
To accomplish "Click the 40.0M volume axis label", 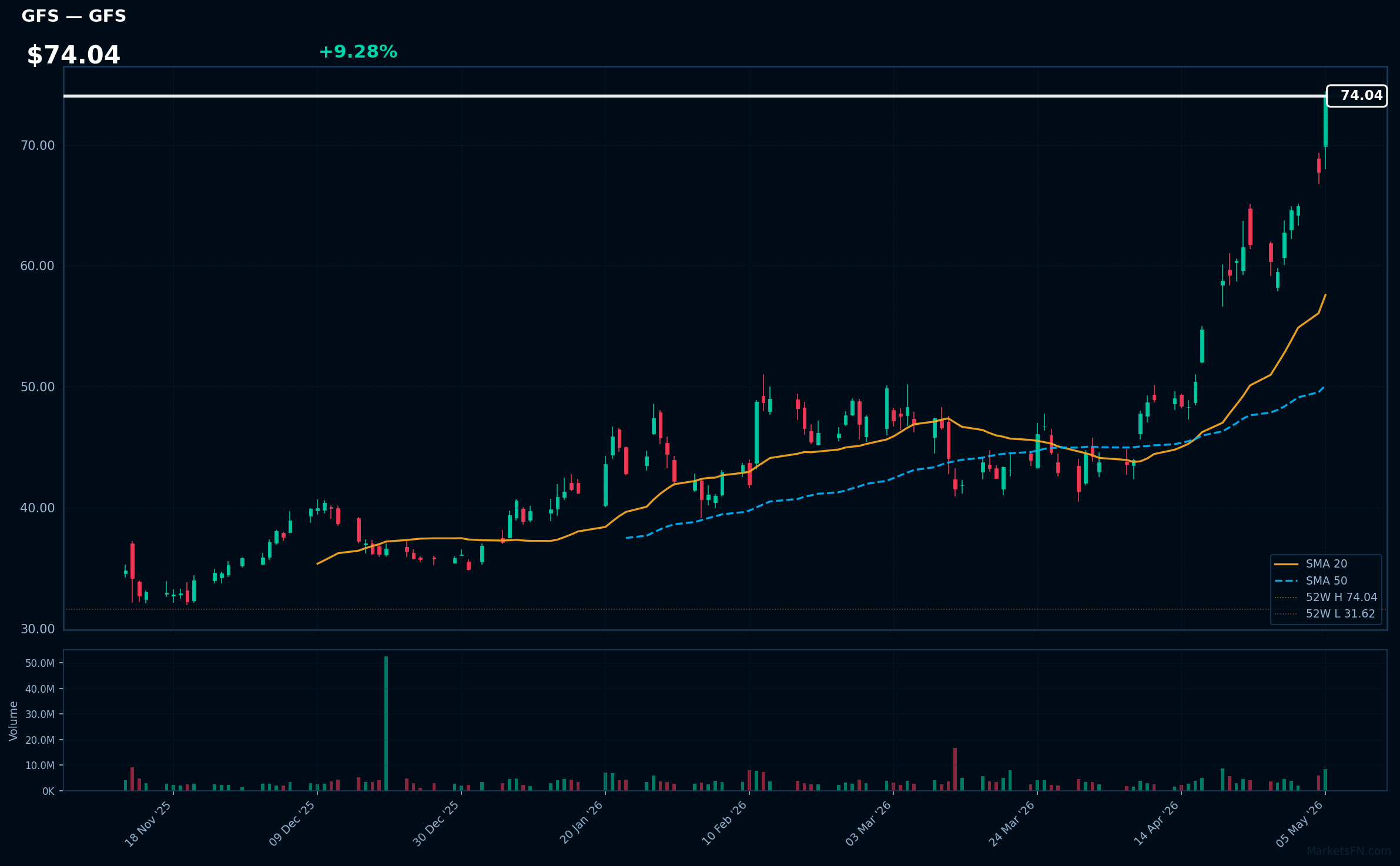I will point(40,689).
